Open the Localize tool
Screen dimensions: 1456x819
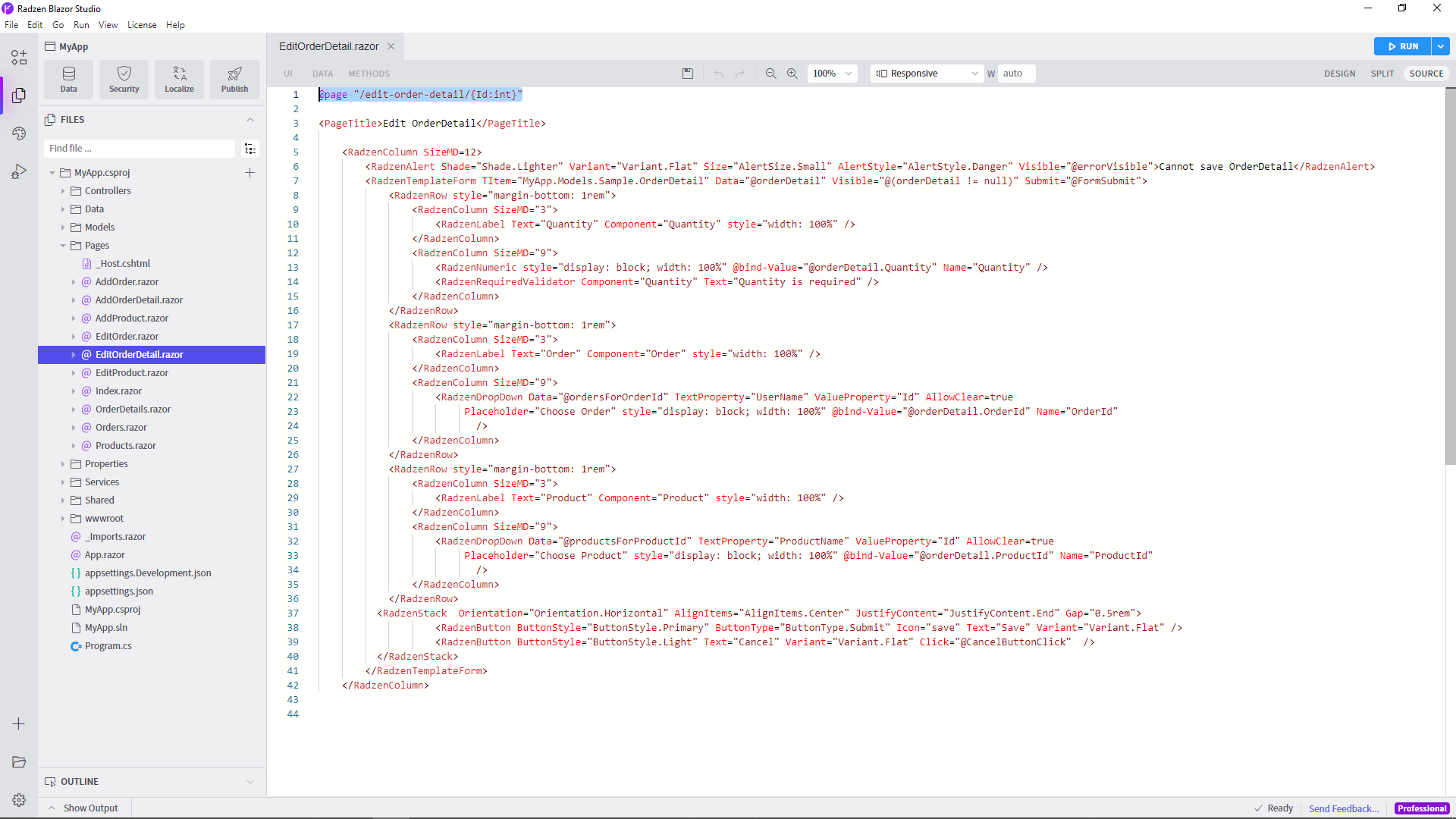(x=179, y=80)
